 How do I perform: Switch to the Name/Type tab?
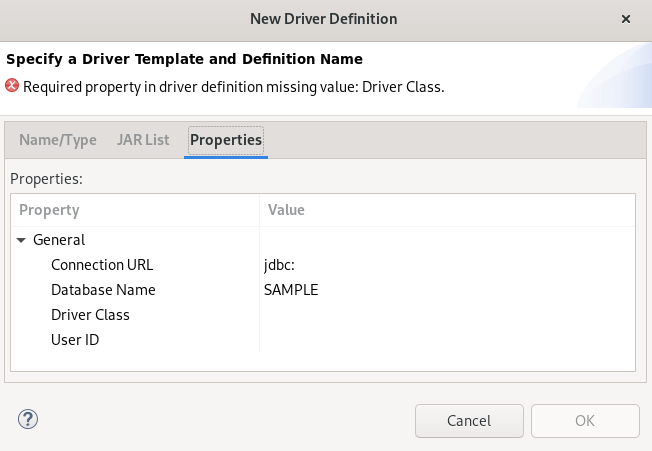pos(58,140)
